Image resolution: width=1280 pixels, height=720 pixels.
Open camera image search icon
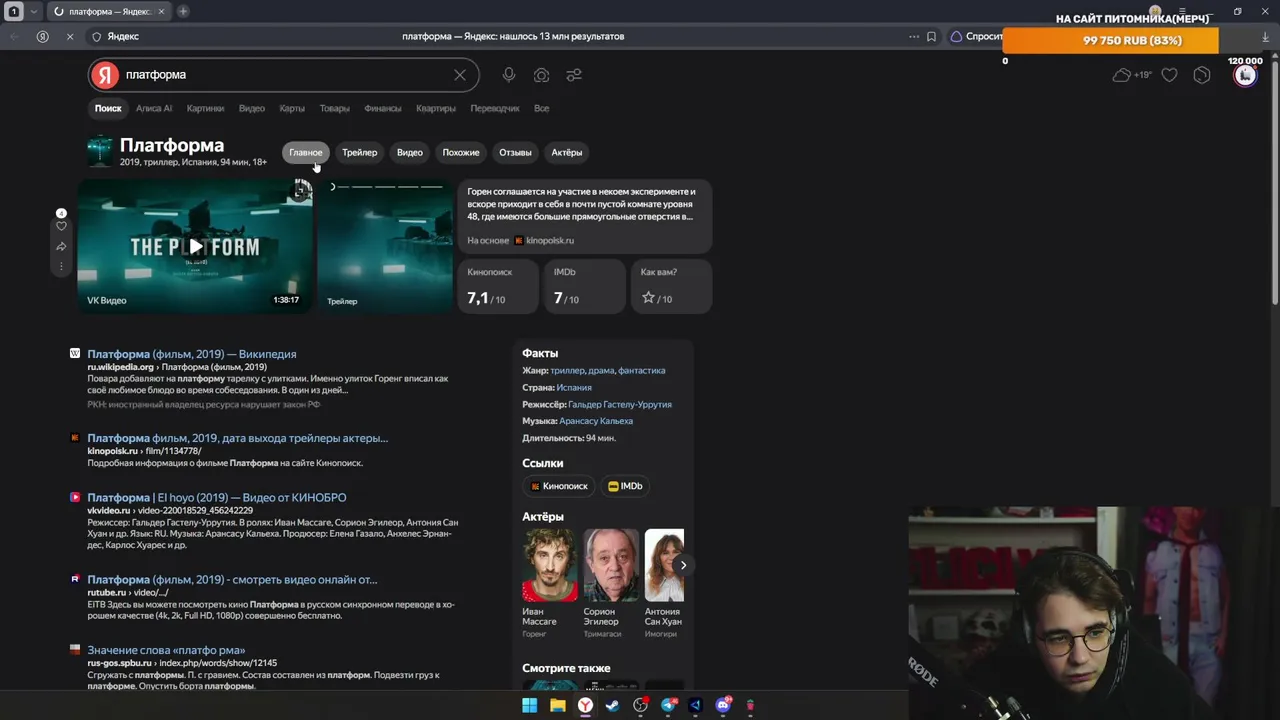tap(541, 75)
